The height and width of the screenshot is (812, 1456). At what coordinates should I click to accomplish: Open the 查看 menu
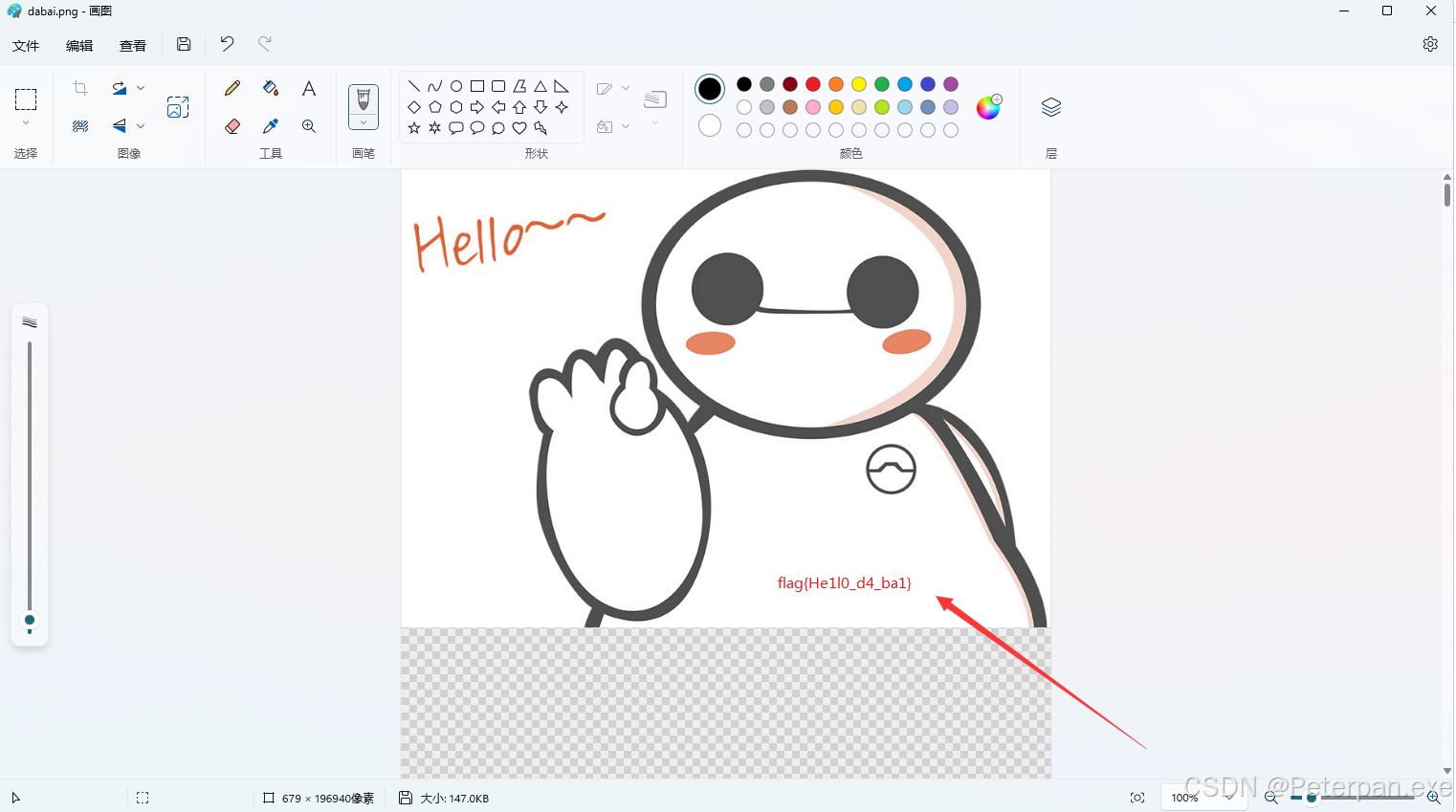point(133,45)
